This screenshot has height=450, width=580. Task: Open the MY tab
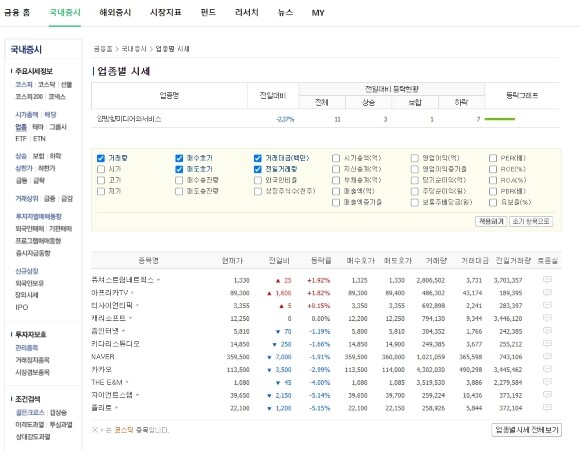[318, 13]
